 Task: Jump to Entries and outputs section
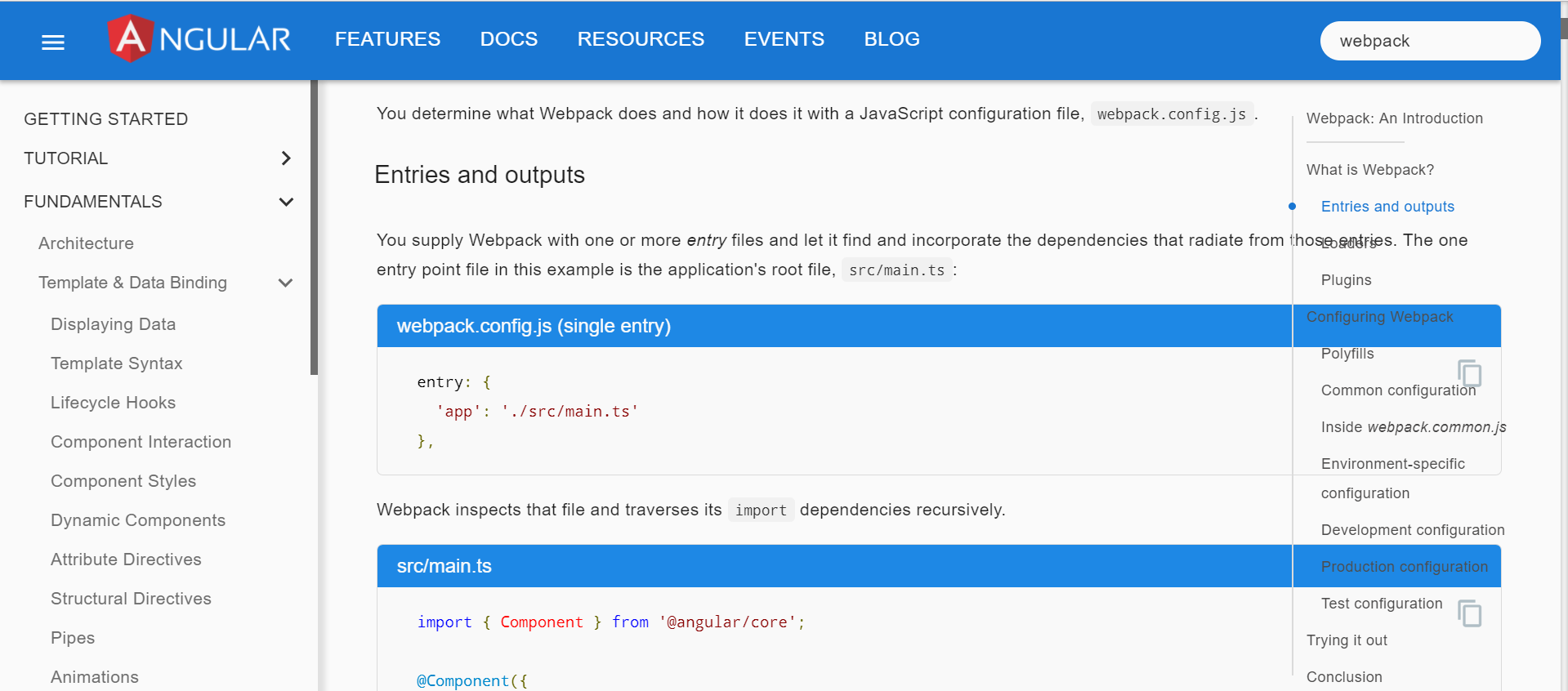pyautogui.click(x=1387, y=207)
